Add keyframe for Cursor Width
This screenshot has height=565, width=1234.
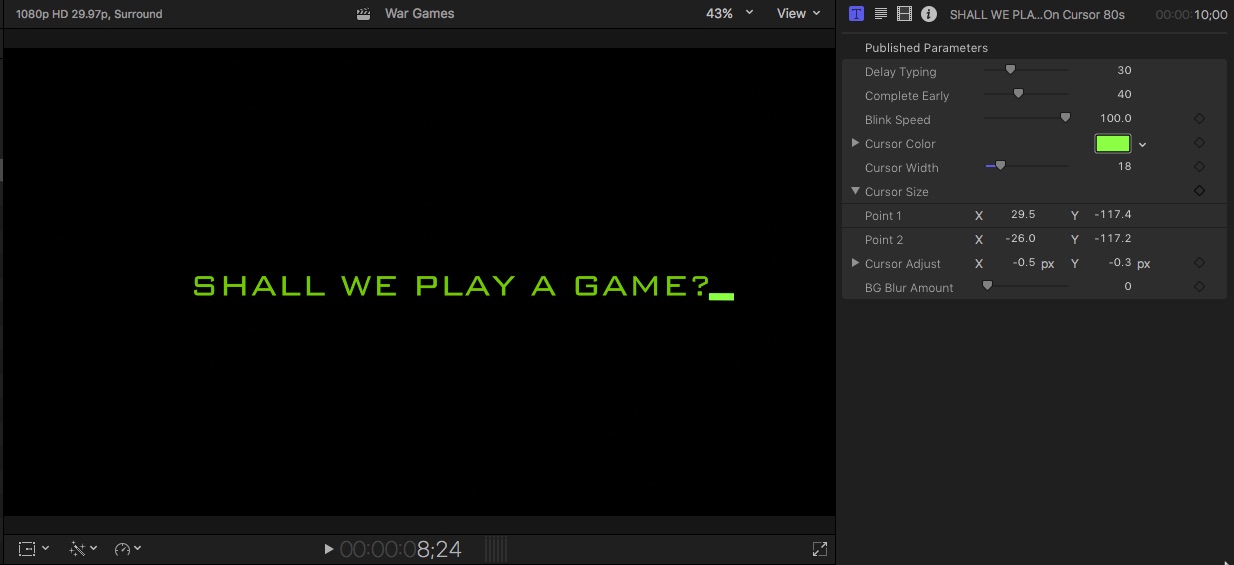pos(1199,167)
